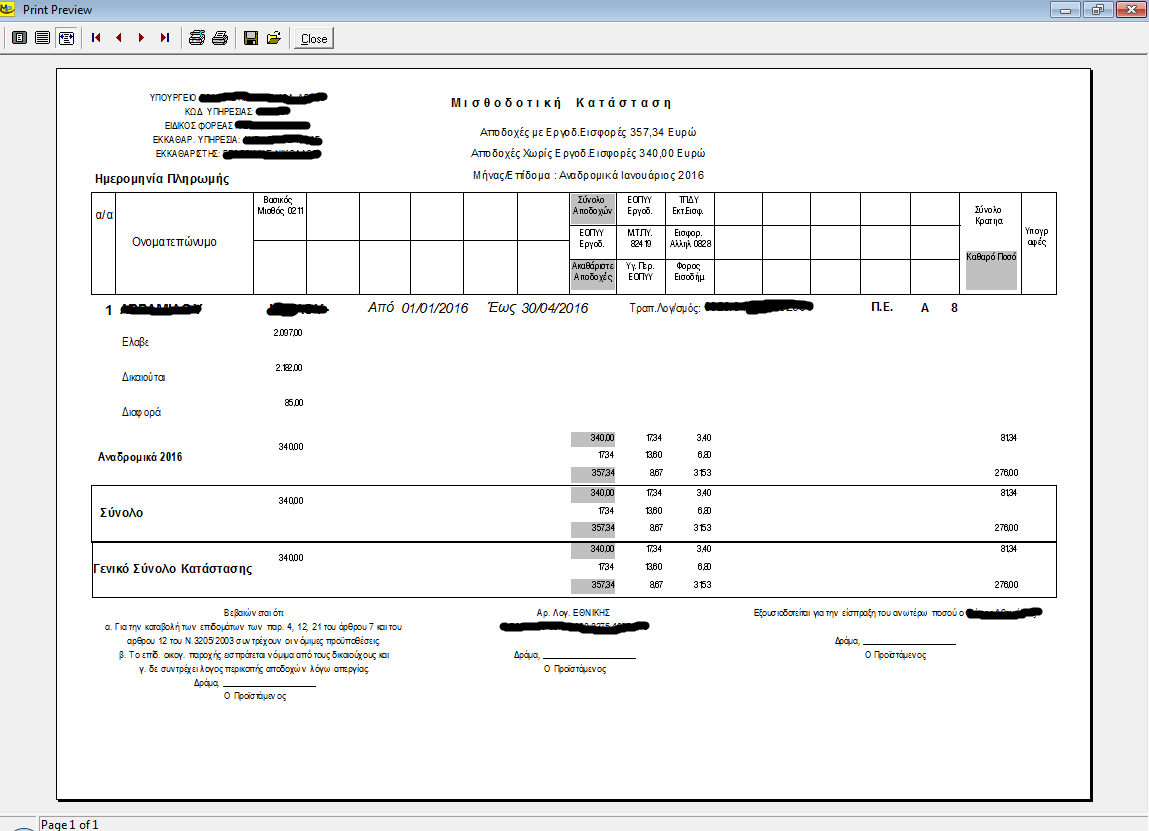The image size is (1149, 831).
Task: Click the Print Preview application icon
Action: [x=9, y=9]
